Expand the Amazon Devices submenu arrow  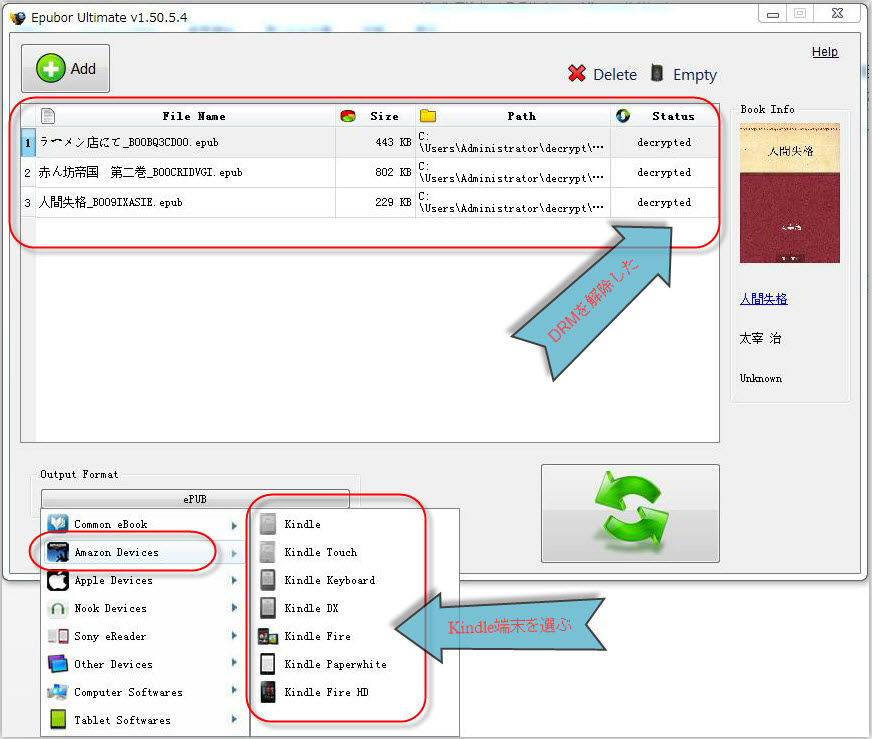tap(234, 553)
